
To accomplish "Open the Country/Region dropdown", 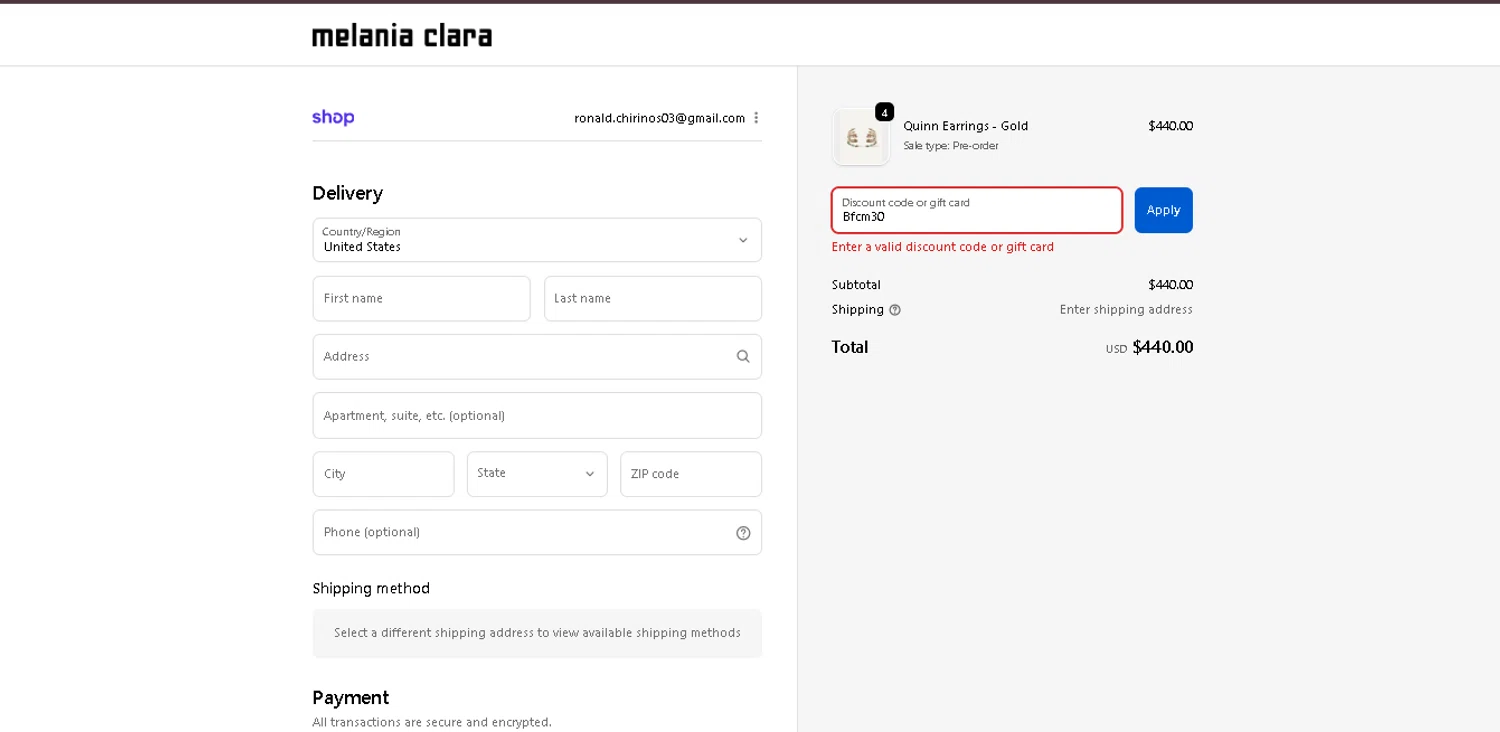I will pos(537,240).
